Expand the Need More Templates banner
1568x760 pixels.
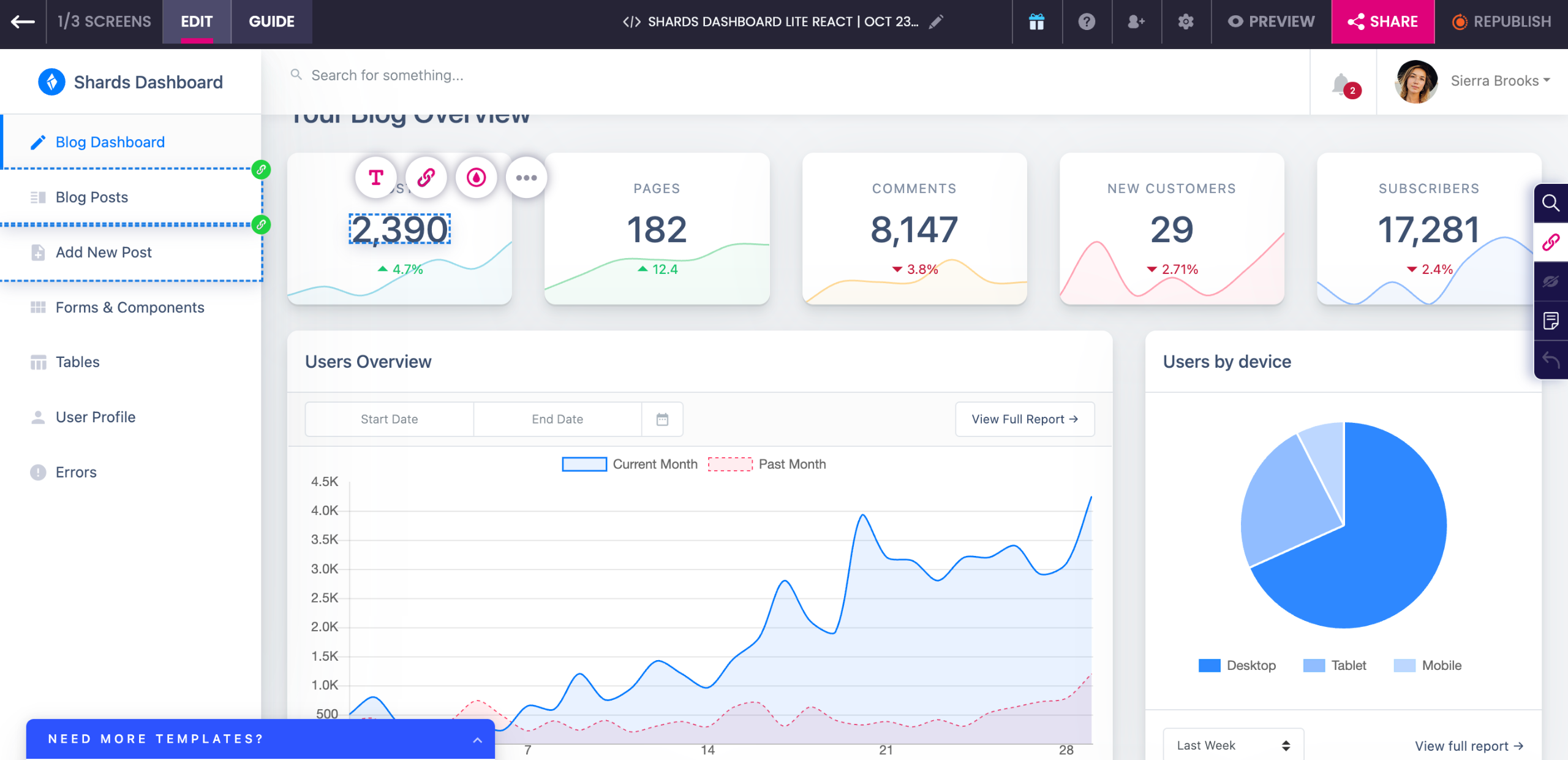tap(477, 740)
